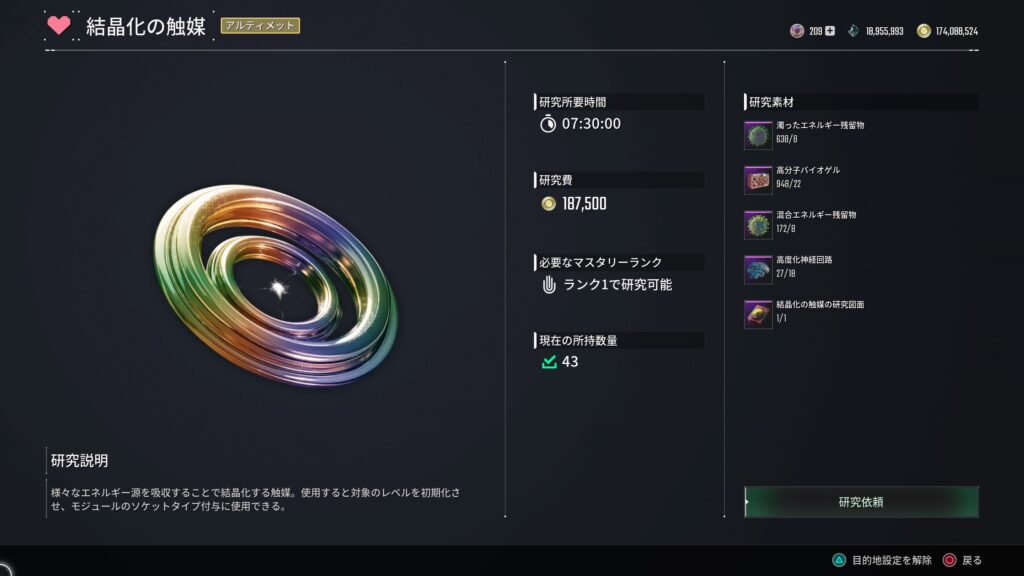Click the circle 戻る back prompt
This screenshot has width=1024, height=576.
[x=962, y=560]
